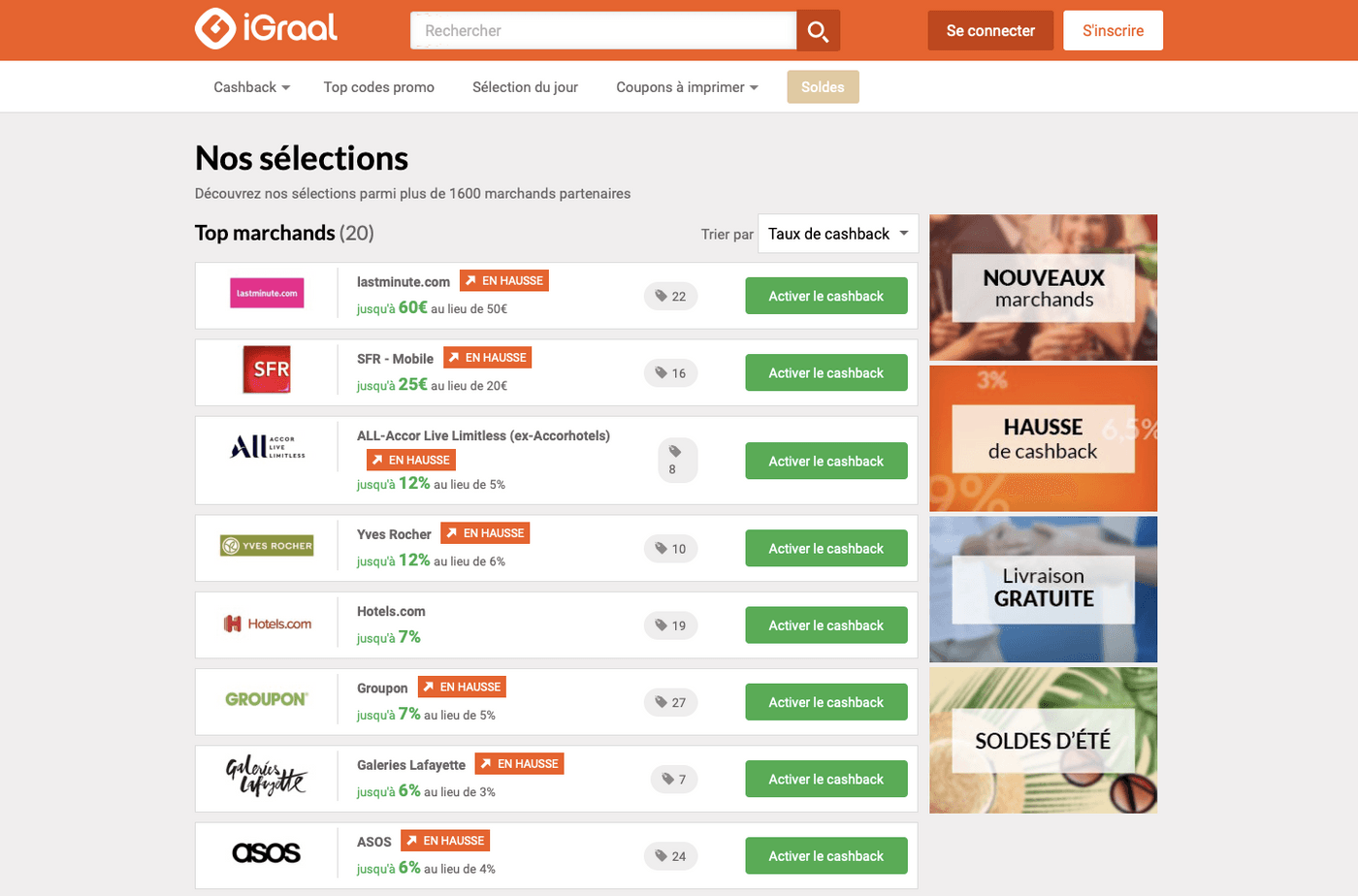Click the S'inscrire button
Viewport: 1358px width, 896px height.
click(x=1113, y=31)
